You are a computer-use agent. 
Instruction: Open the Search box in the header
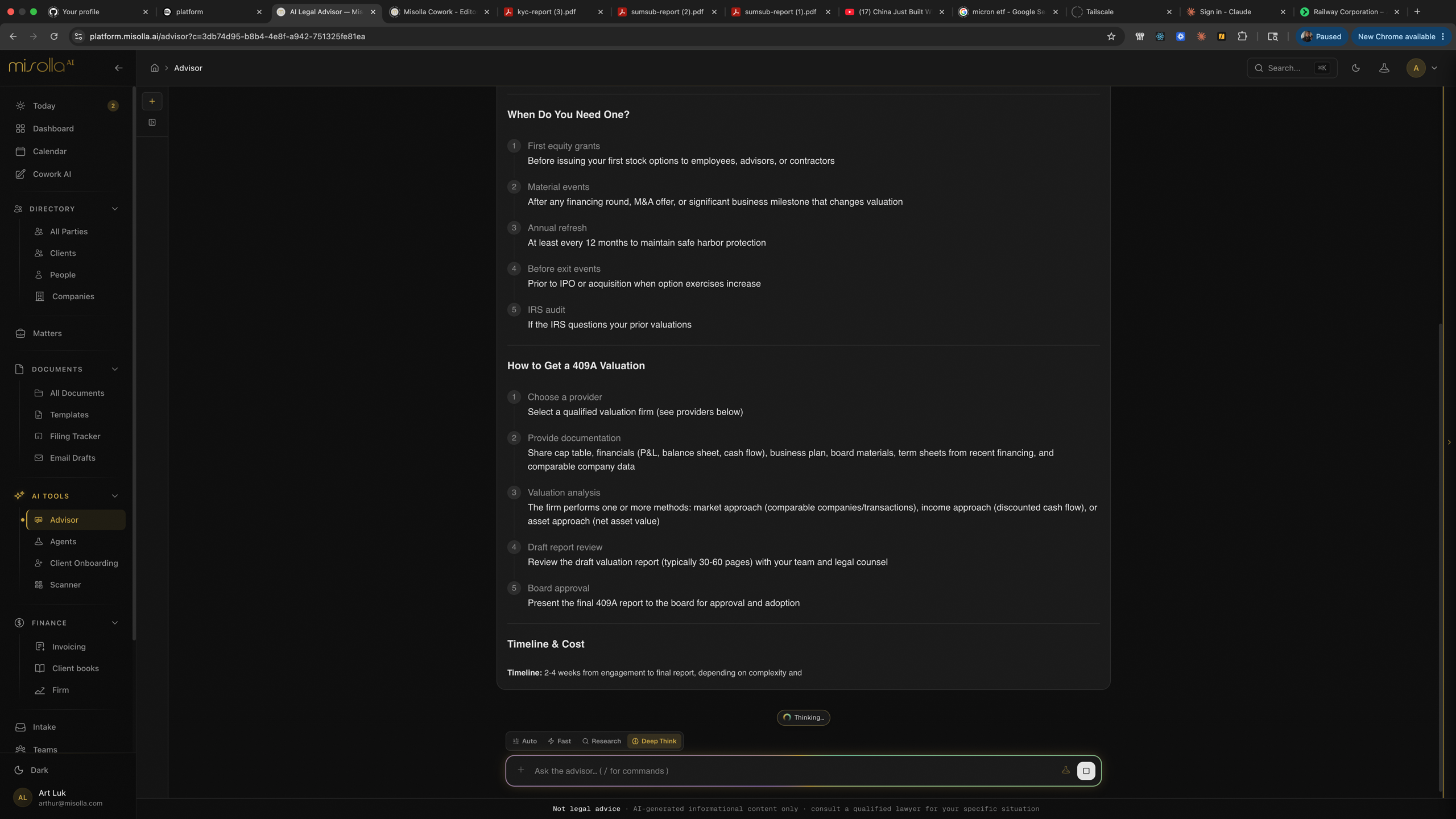tap(1292, 68)
